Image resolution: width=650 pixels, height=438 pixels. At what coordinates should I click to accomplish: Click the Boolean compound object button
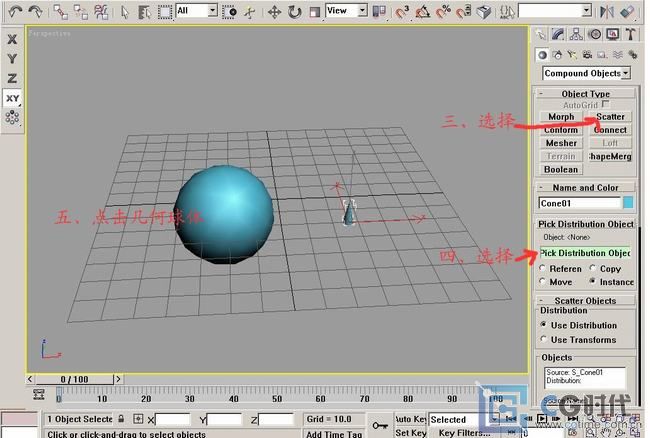click(561, 169)
